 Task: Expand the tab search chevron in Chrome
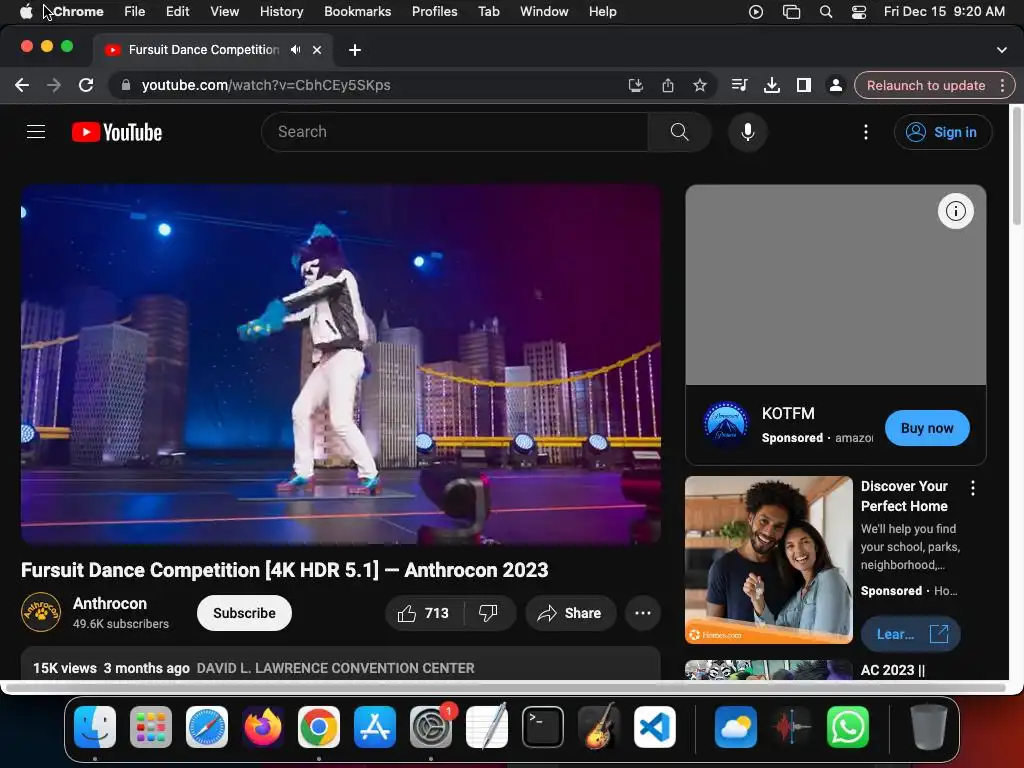coord(1002,49)
